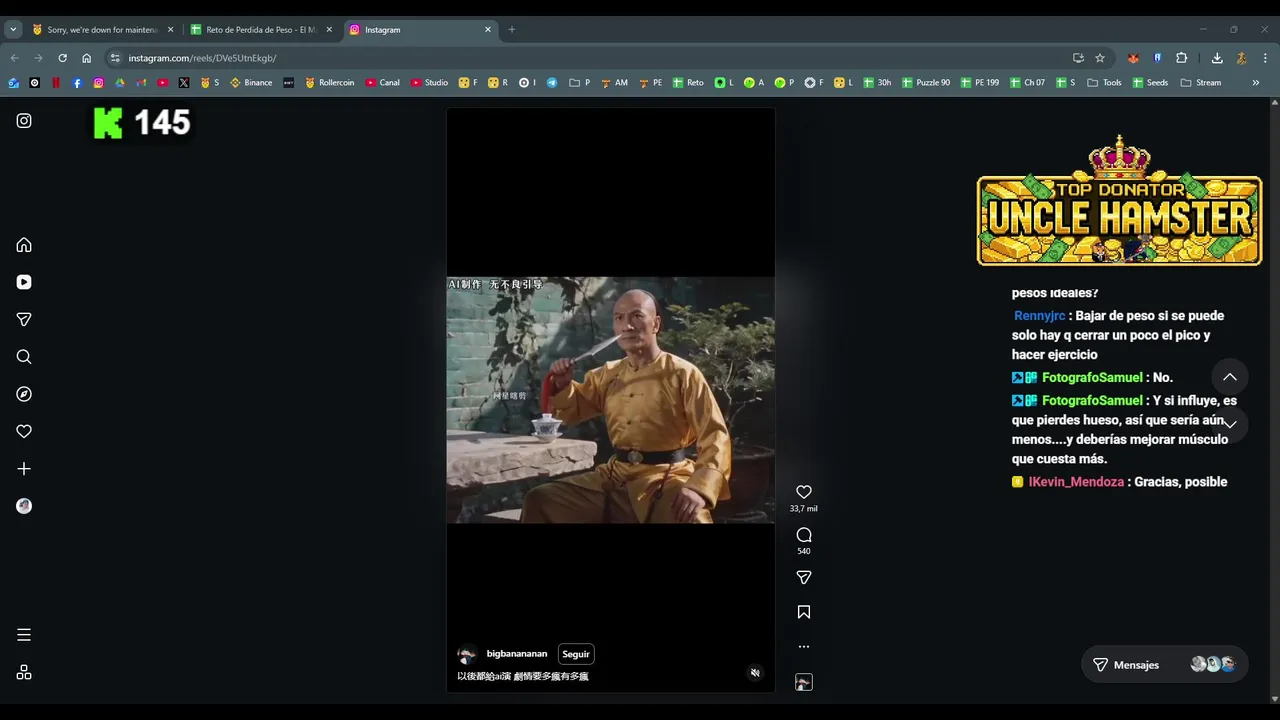Open Instagram home from sidebar

point(24,245)
